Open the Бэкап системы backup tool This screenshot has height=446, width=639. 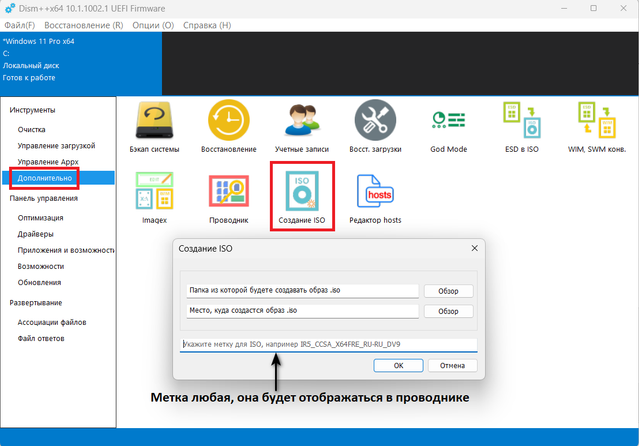(154, 127)
